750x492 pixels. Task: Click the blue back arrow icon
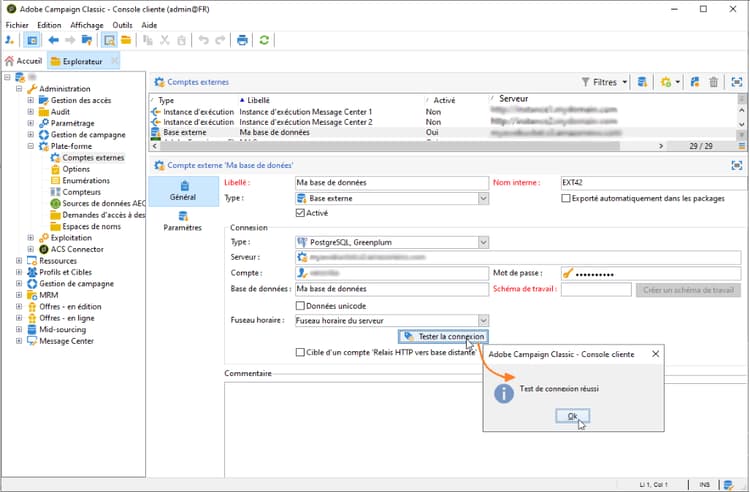[53, 40]
